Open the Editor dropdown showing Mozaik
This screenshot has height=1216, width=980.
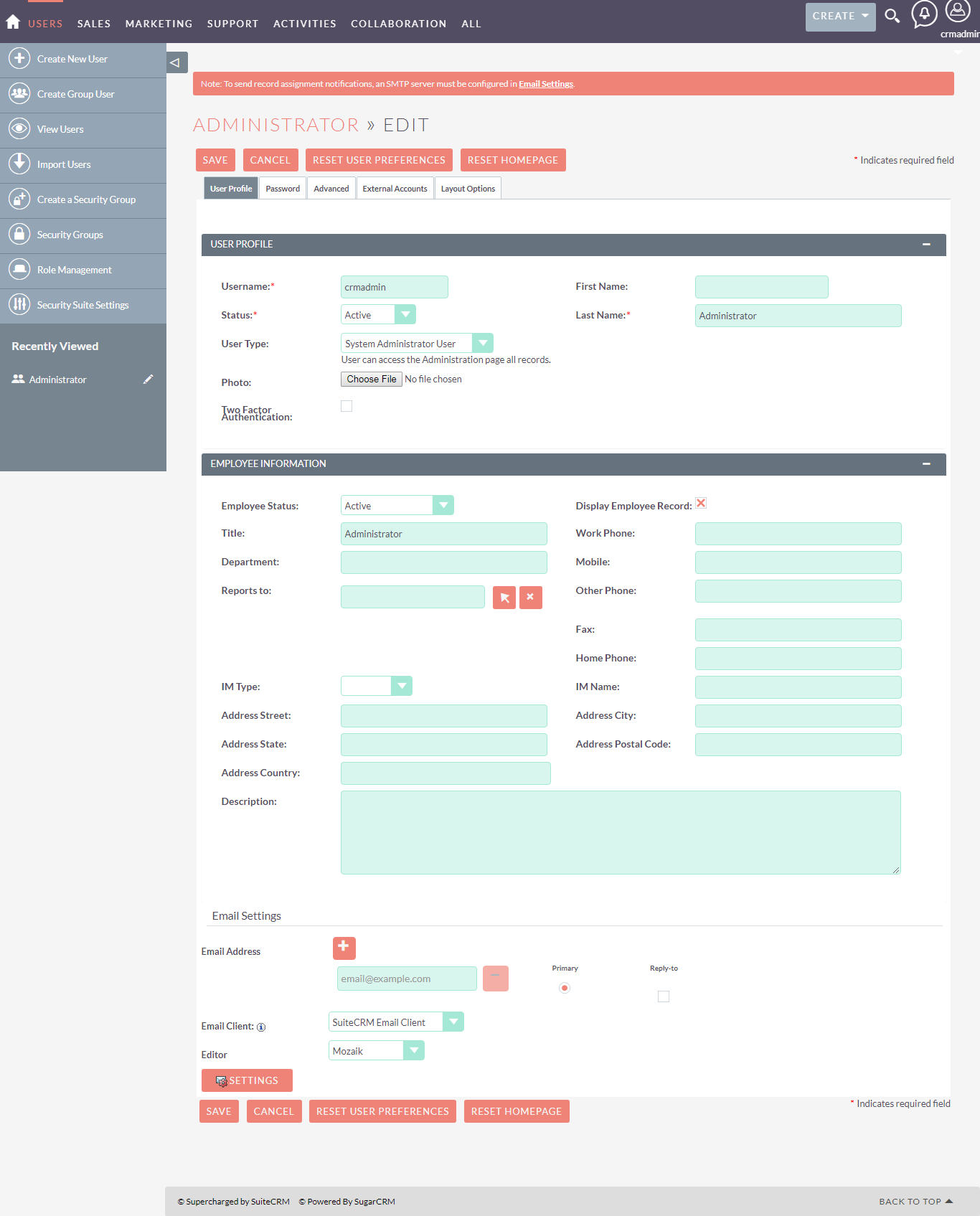click(x=376, y=1050)
